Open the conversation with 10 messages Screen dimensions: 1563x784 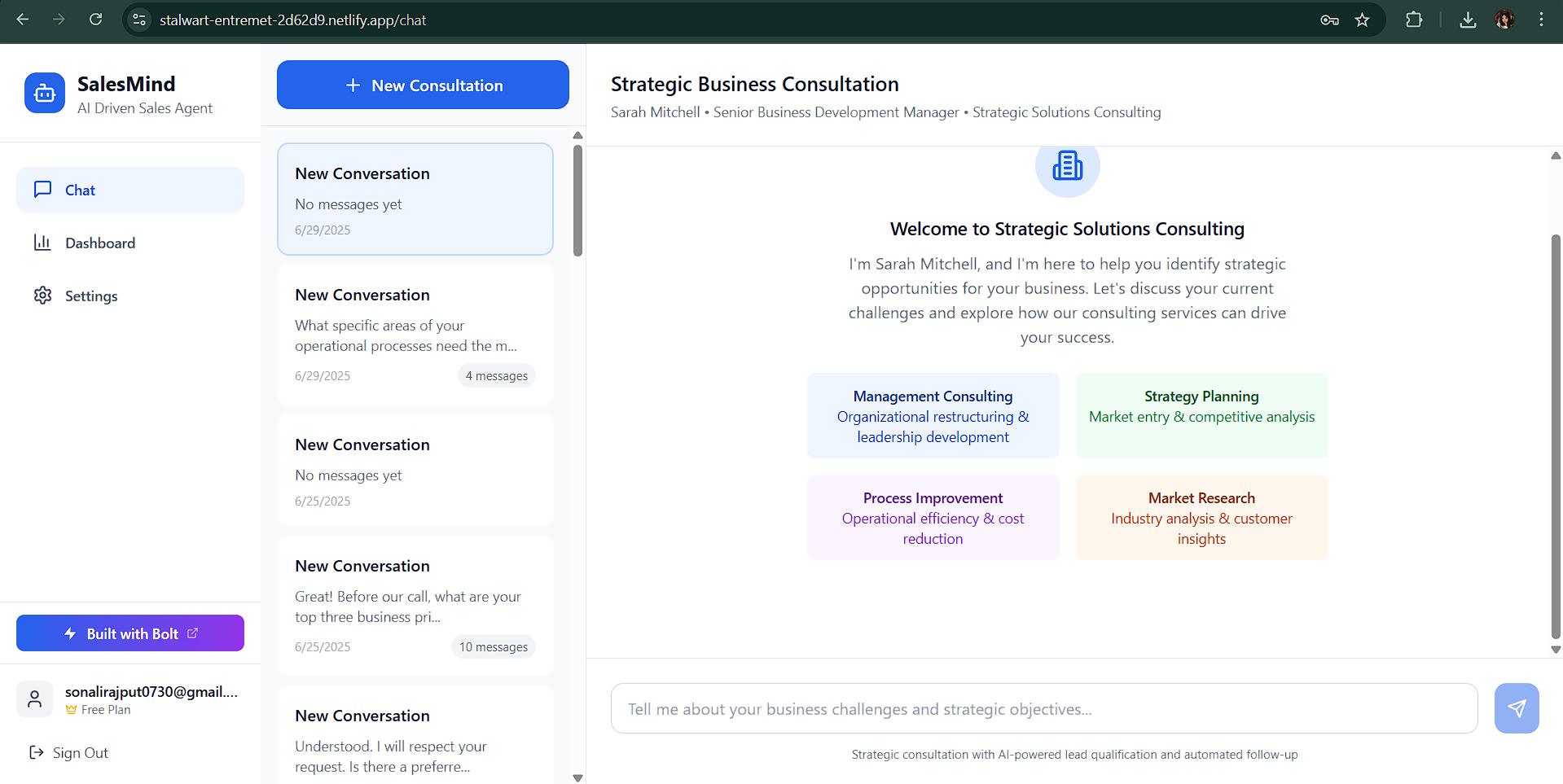[x=415, y=605]
